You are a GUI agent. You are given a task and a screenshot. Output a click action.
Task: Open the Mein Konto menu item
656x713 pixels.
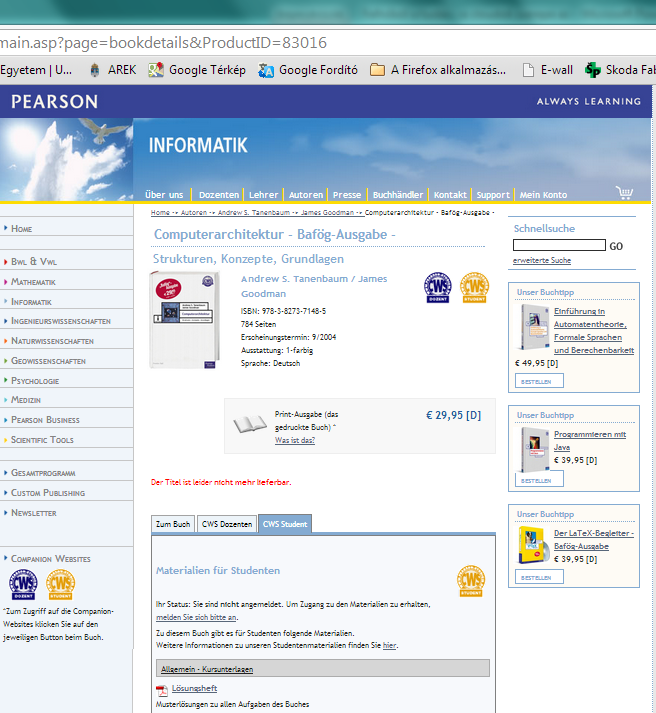click(x=543, y=195)
